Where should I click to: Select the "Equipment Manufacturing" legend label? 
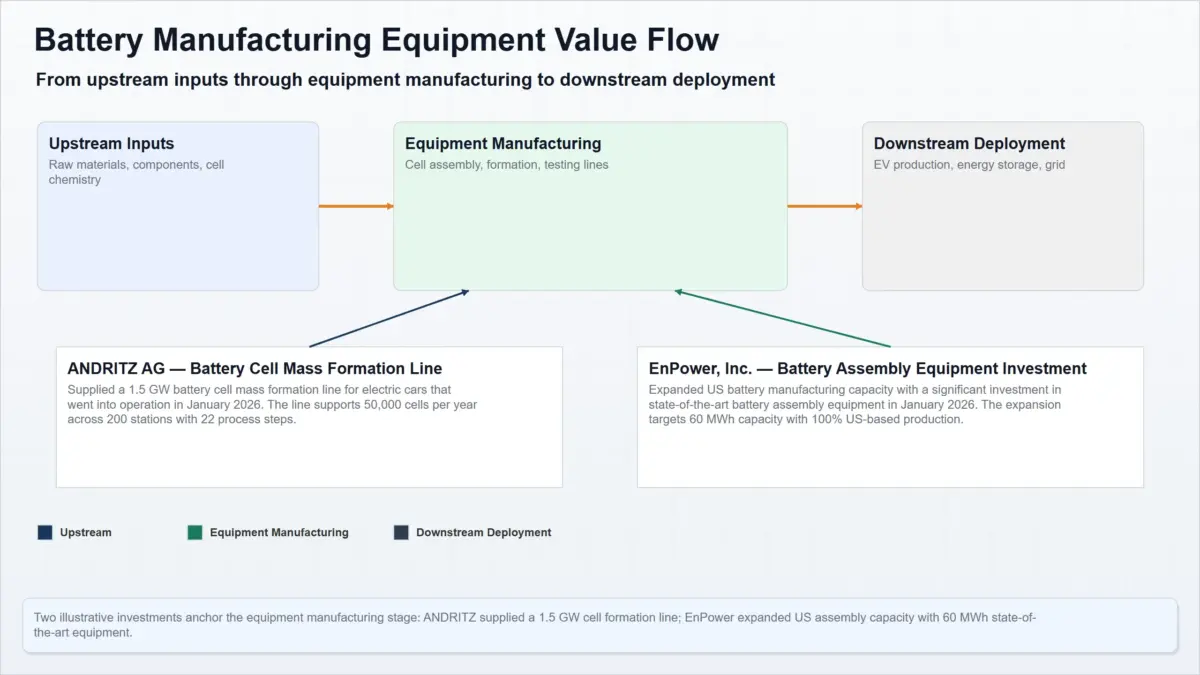279,533
